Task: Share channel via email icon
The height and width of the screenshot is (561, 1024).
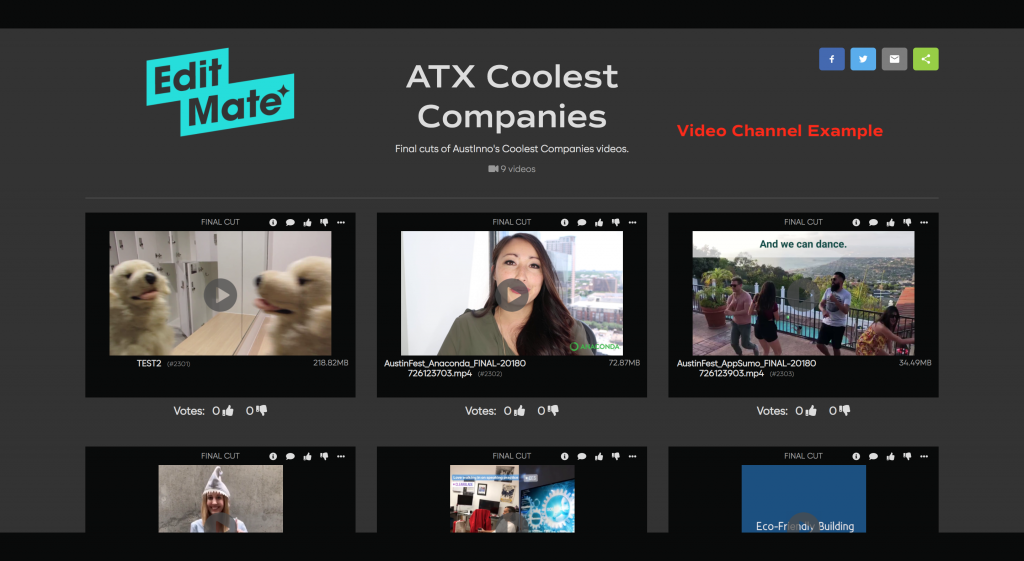Action: tap(894, 59)
